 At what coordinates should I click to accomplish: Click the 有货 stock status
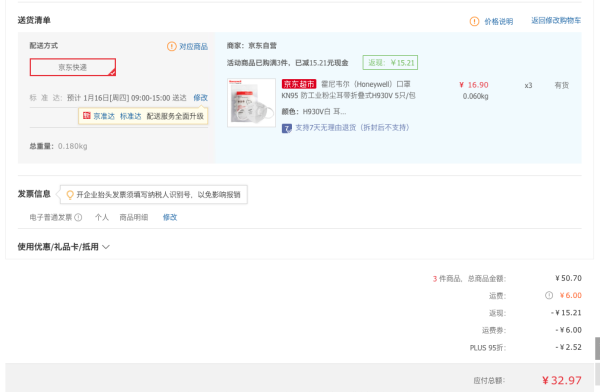[x=562, y=85]
